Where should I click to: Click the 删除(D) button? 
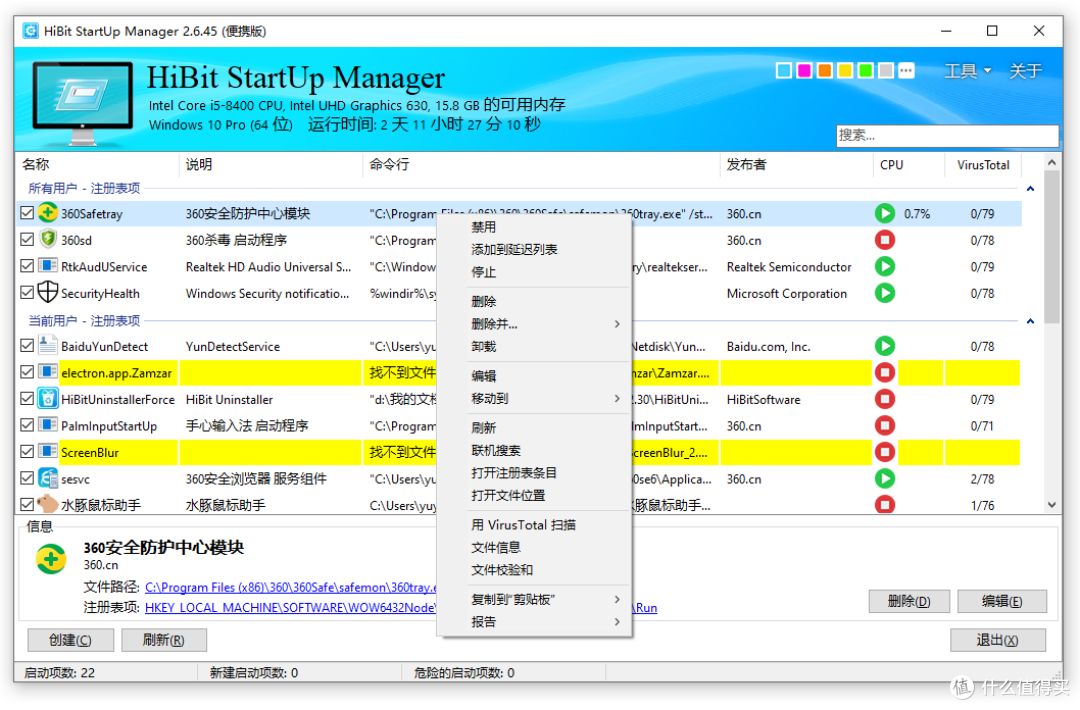pyautogui.click(x=909, y=601)
